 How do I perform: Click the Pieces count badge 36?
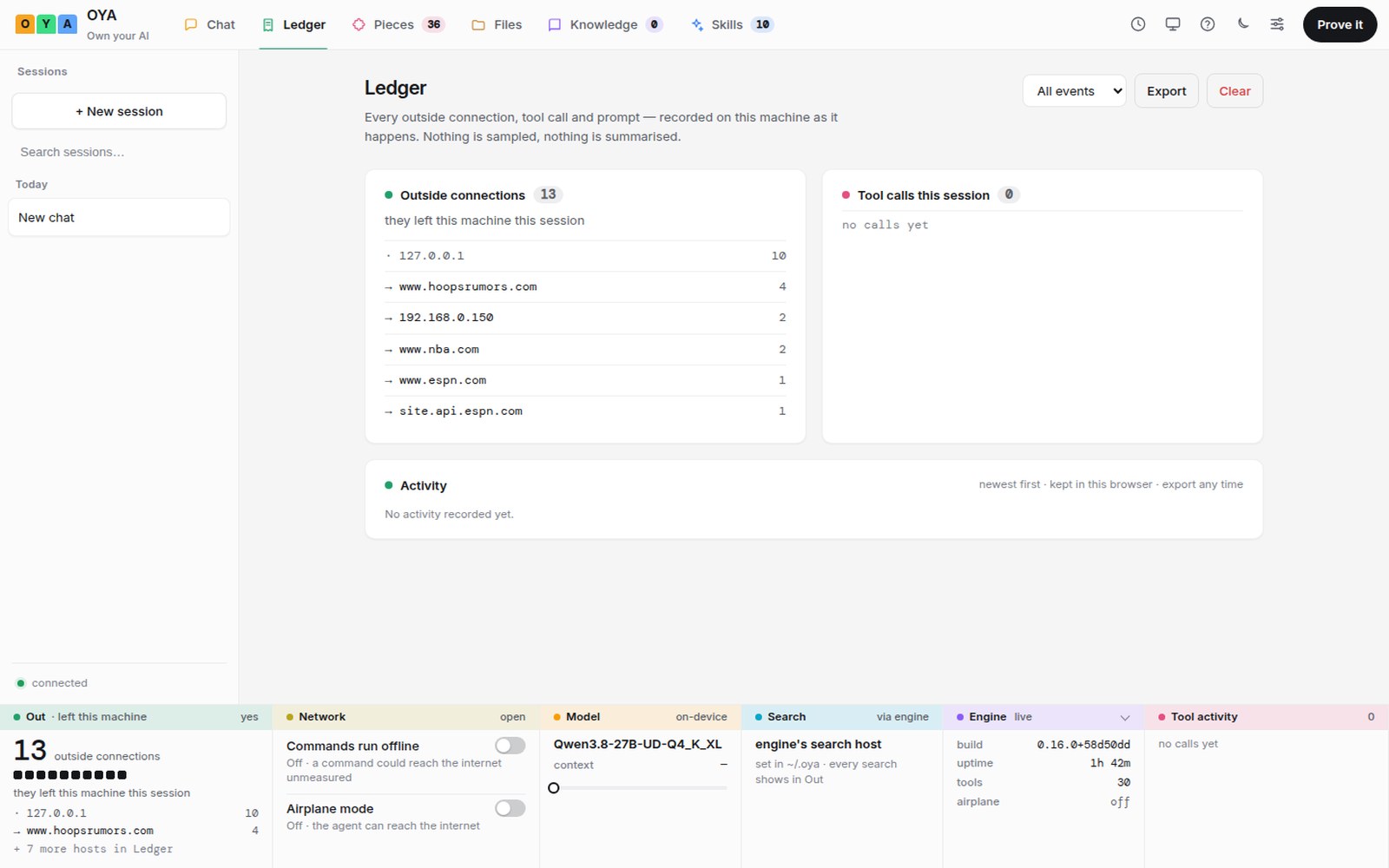pos(433,24)
